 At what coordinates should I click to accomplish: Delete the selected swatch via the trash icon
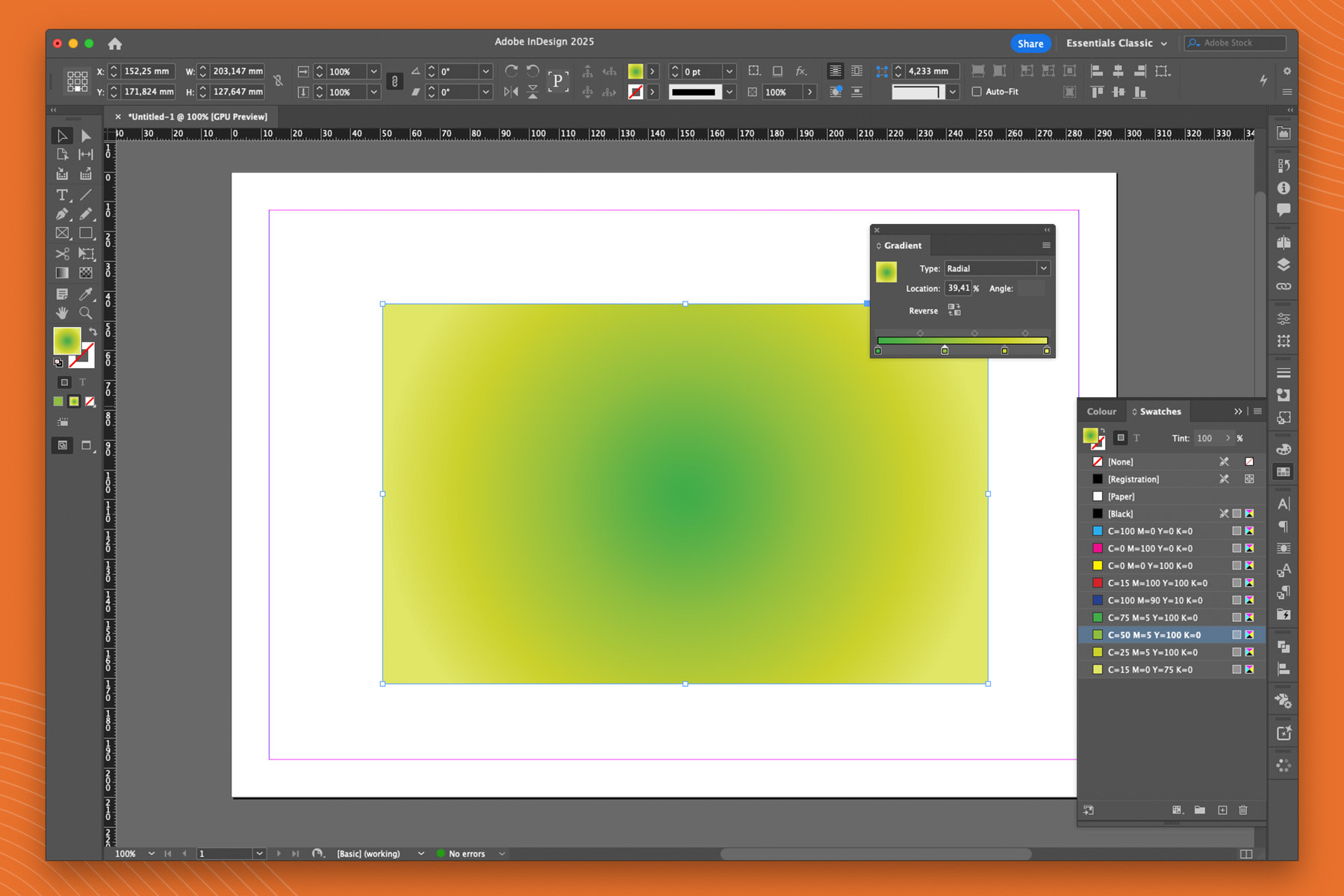(1243, 810)
